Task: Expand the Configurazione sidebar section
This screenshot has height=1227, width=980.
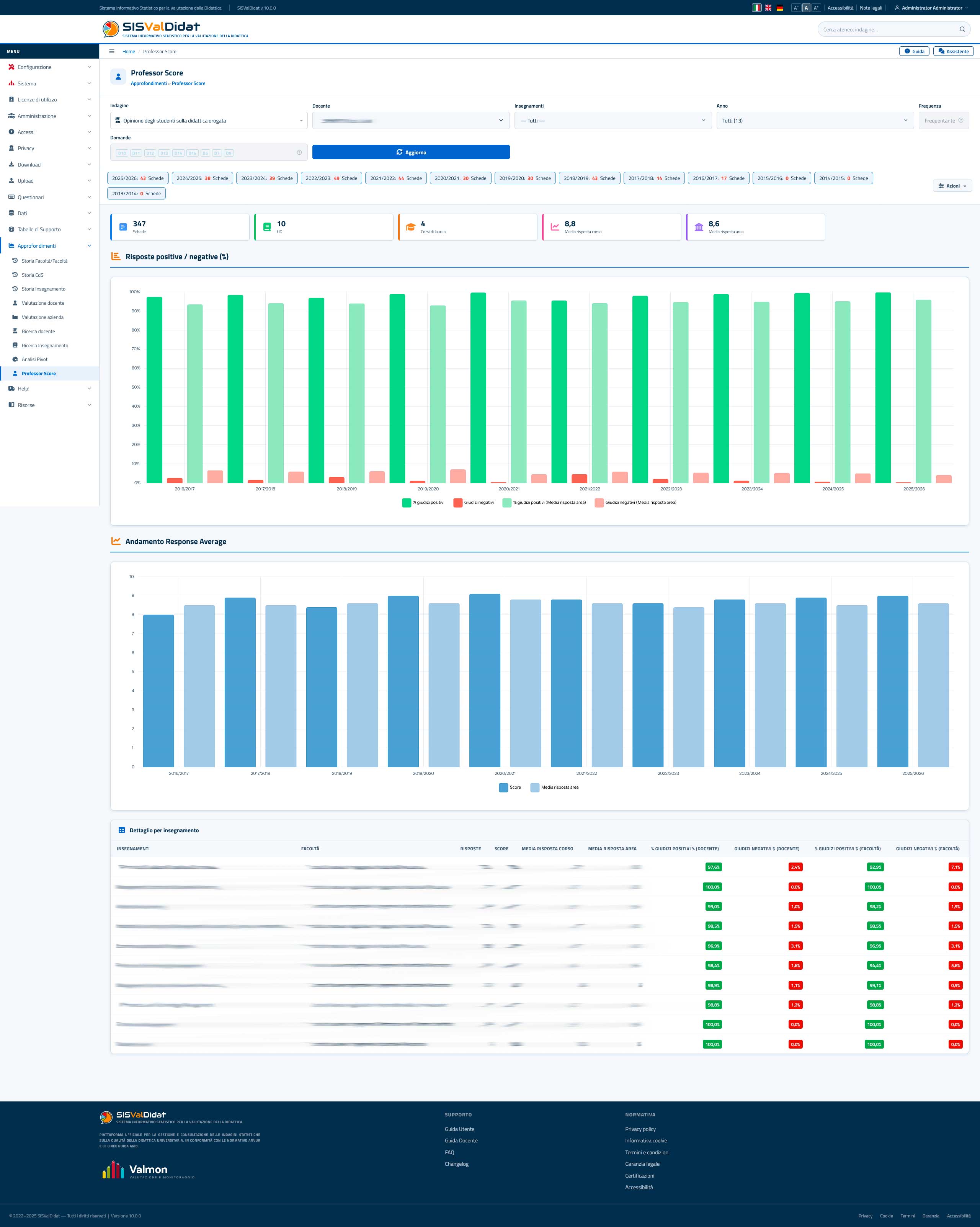Action: click(x=49, y=67)
